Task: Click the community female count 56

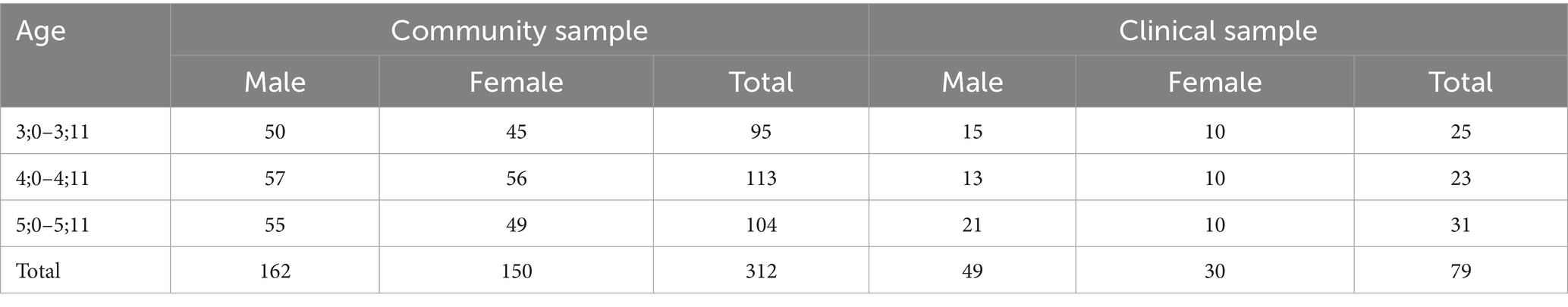Action: 516,179
